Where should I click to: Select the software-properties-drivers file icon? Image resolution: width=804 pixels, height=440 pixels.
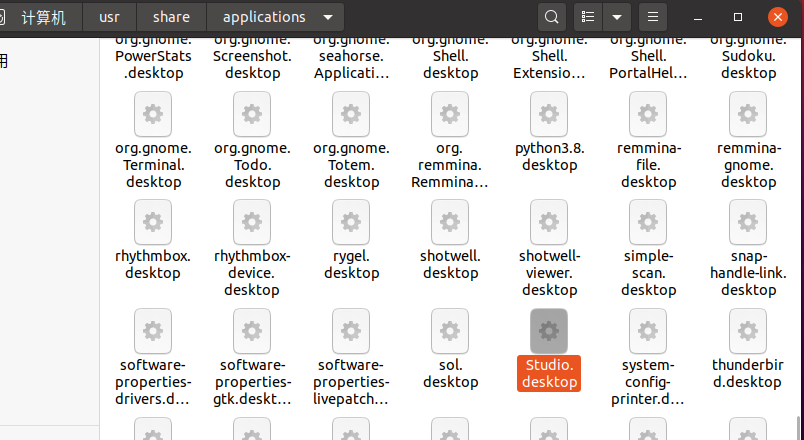pyautogui.click(x=153, y=331)
